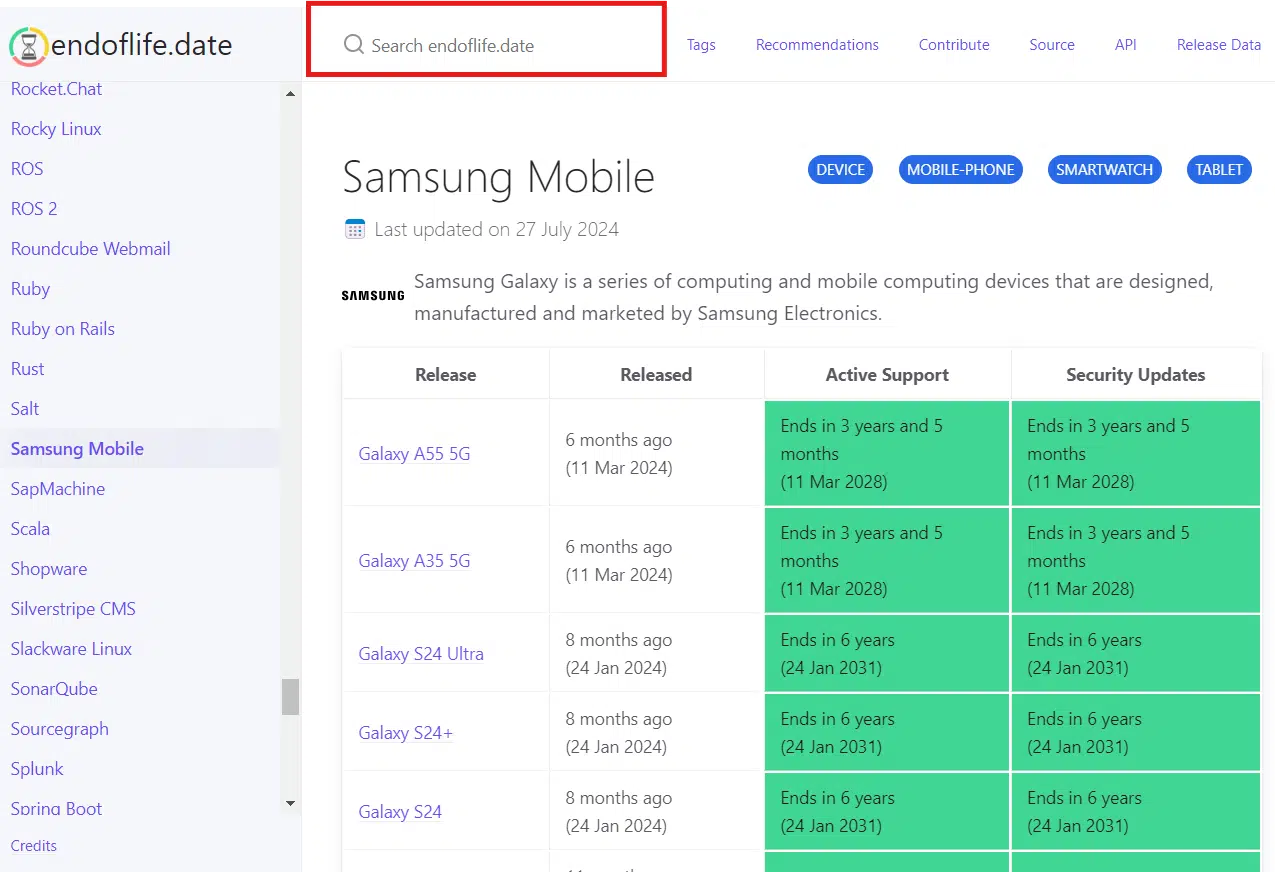Select Scala in the sidebar
The width and height of the screenshot is (1275, 872).
[x=30, y=529]
